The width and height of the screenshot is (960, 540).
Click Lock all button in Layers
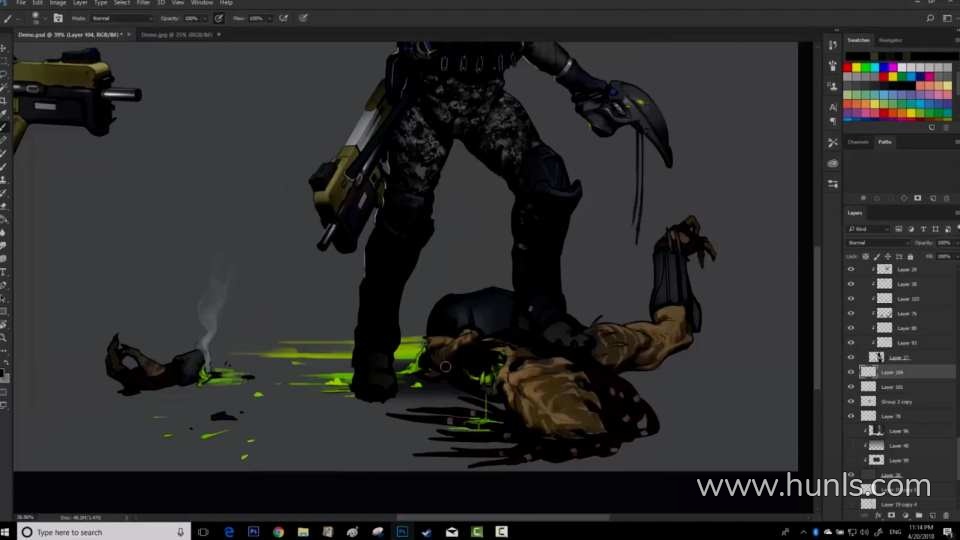910,257
